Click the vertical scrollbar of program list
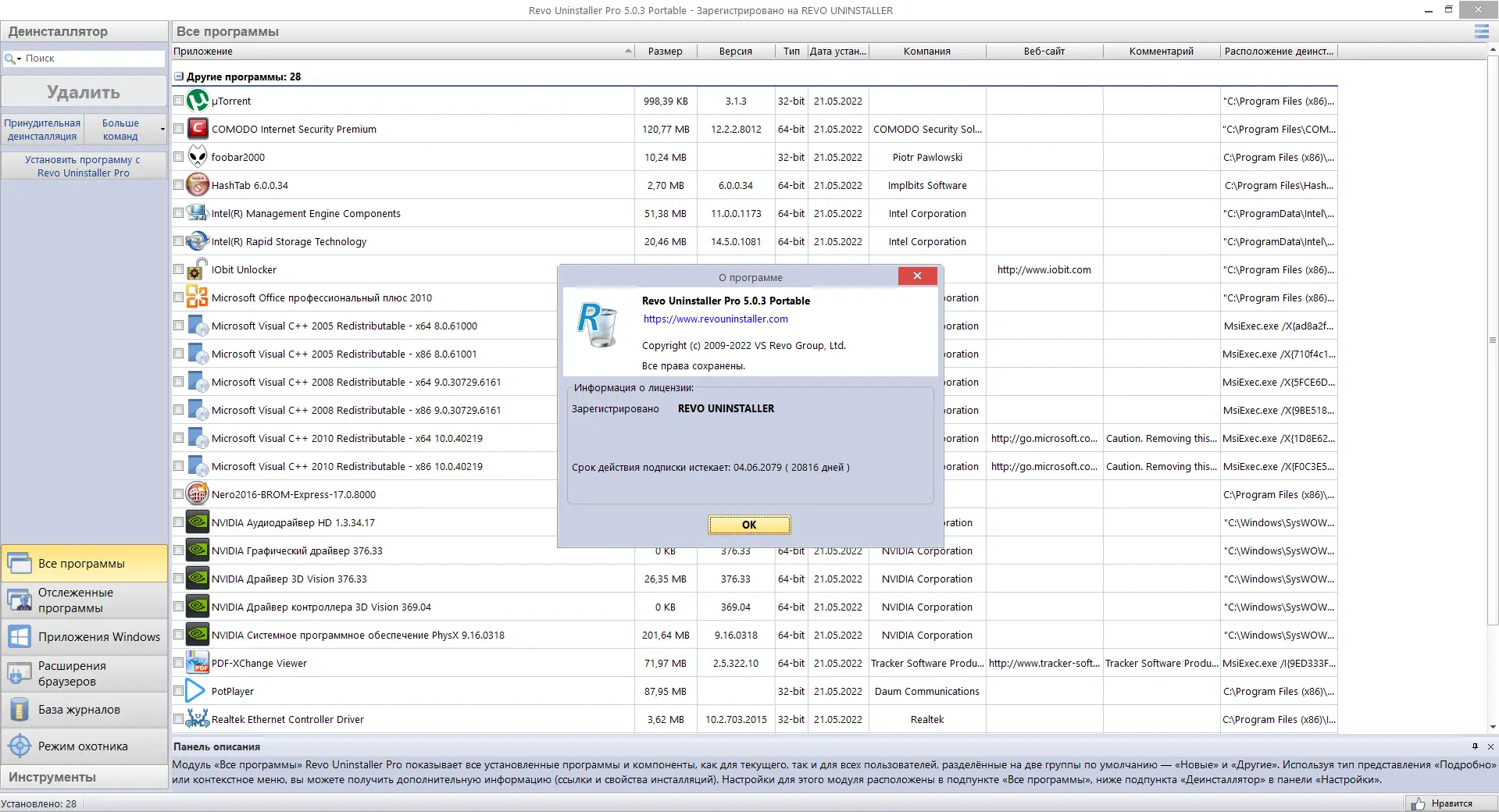Screen dimensions: 1499x812 1492,340
